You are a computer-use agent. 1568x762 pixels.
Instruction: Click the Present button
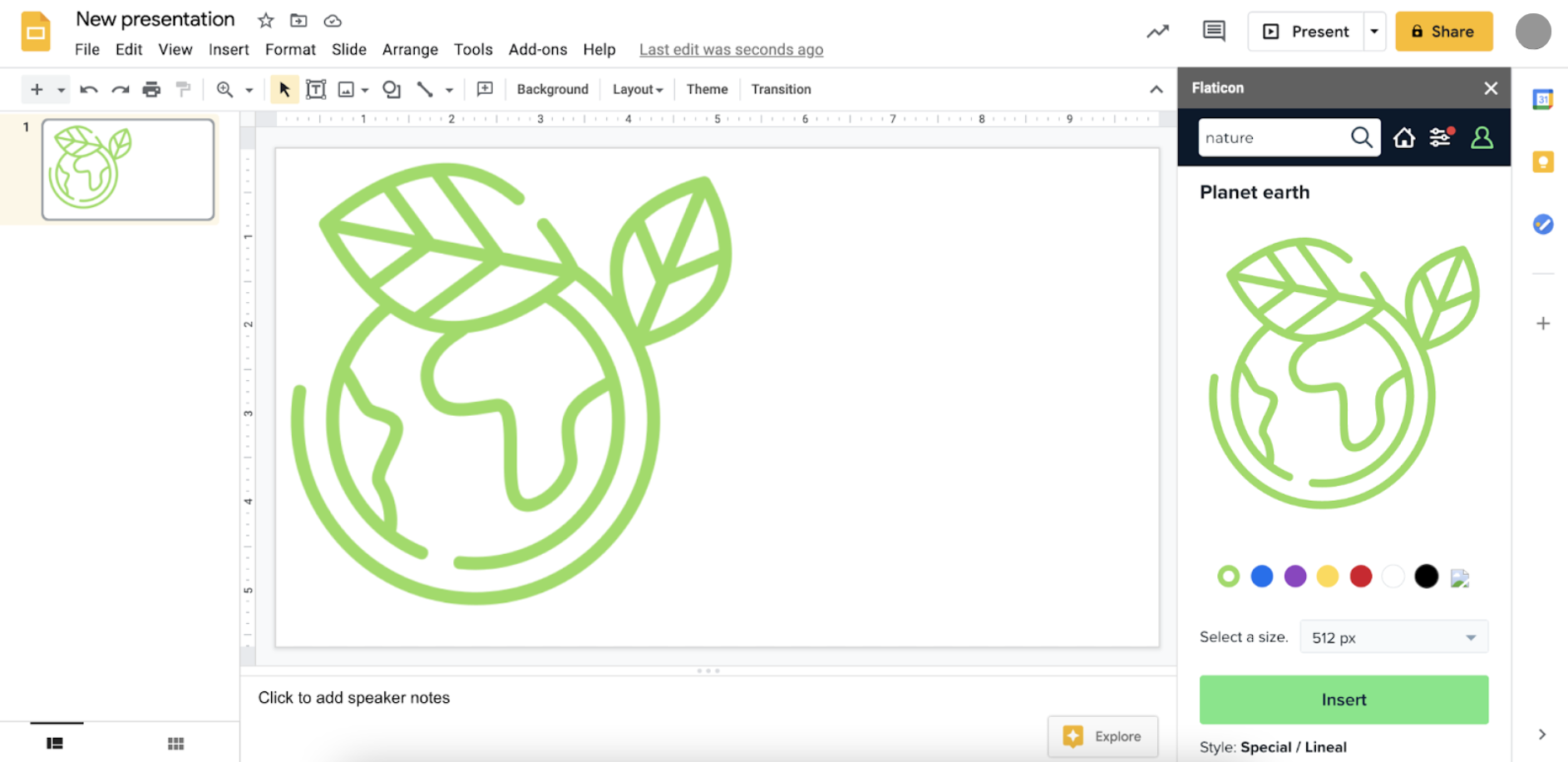click(1306, 32)
